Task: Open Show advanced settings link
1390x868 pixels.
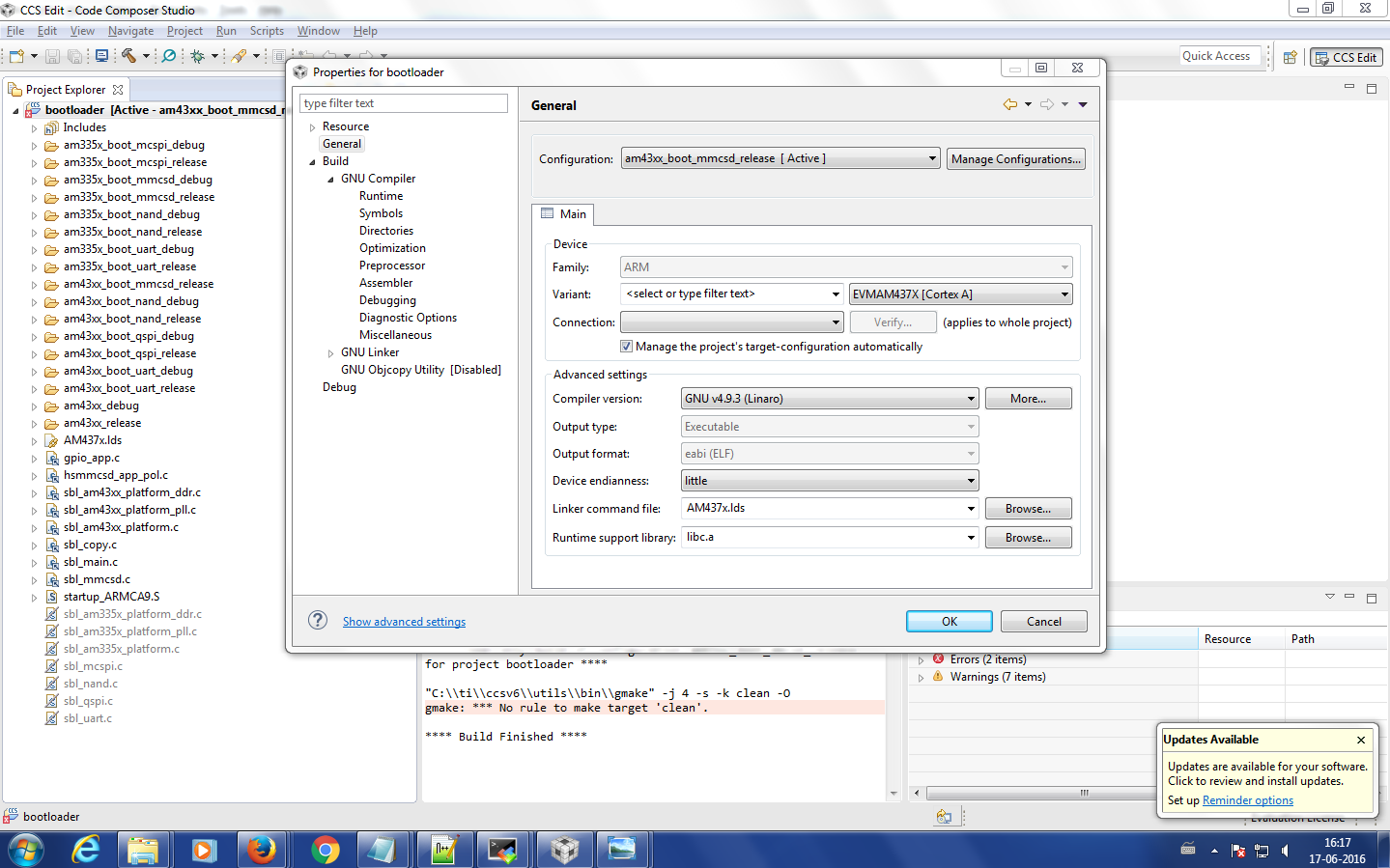Action: click(x=404, y=622)
